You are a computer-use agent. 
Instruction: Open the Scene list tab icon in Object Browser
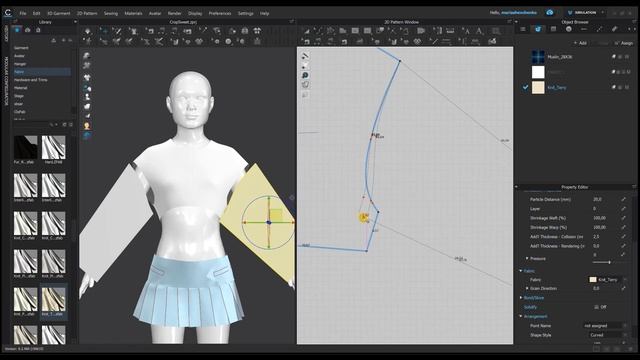coord(523,29)
